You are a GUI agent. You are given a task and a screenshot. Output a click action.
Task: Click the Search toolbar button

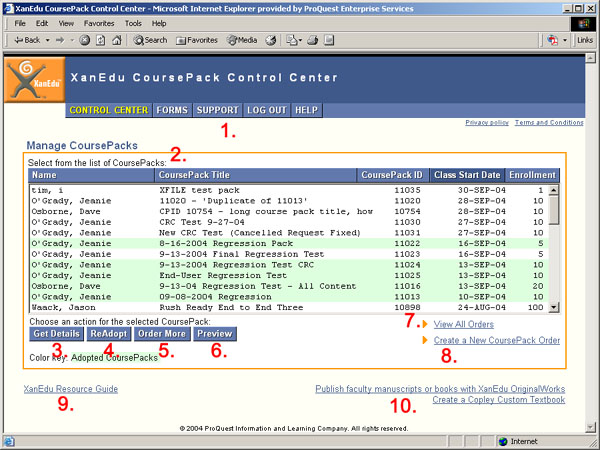(x=150, y=40)
